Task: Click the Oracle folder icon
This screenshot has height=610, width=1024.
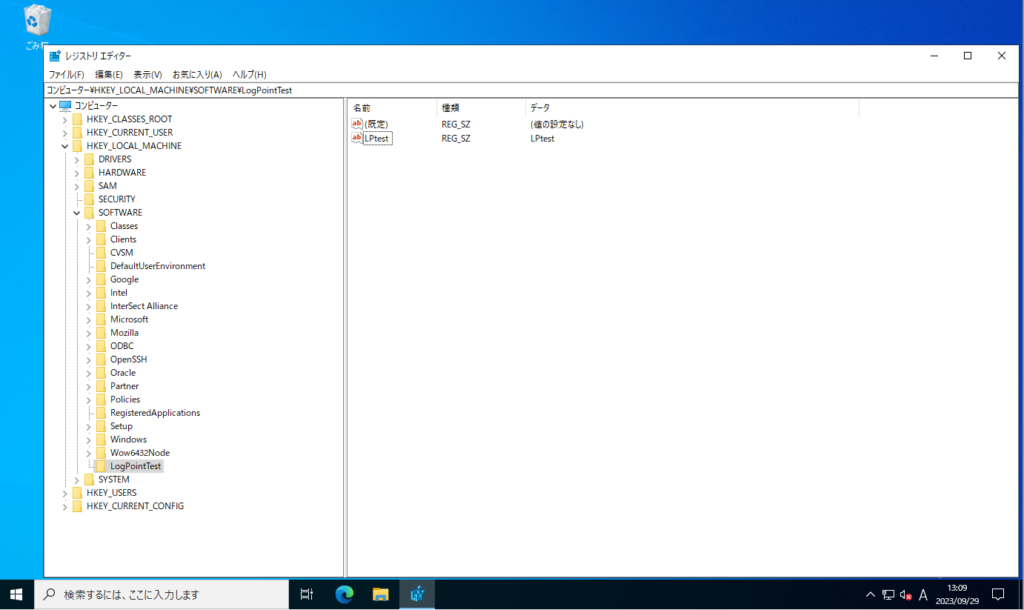Action: (101, 373)
